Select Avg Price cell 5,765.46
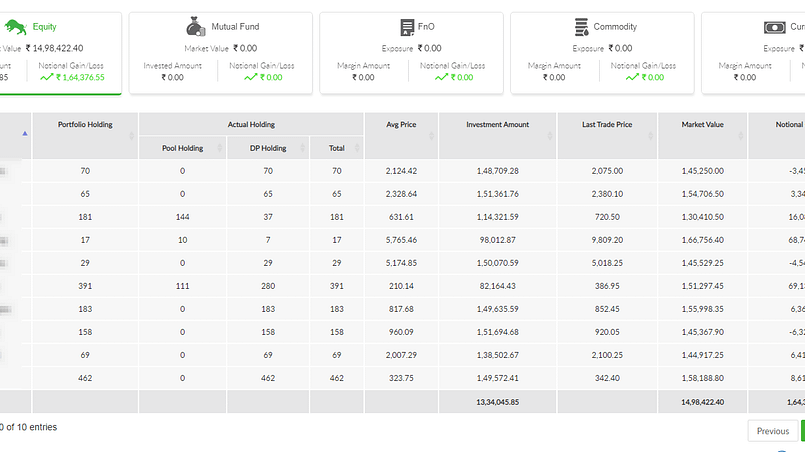This screenshot has width=805, height=452. [401, 240]
